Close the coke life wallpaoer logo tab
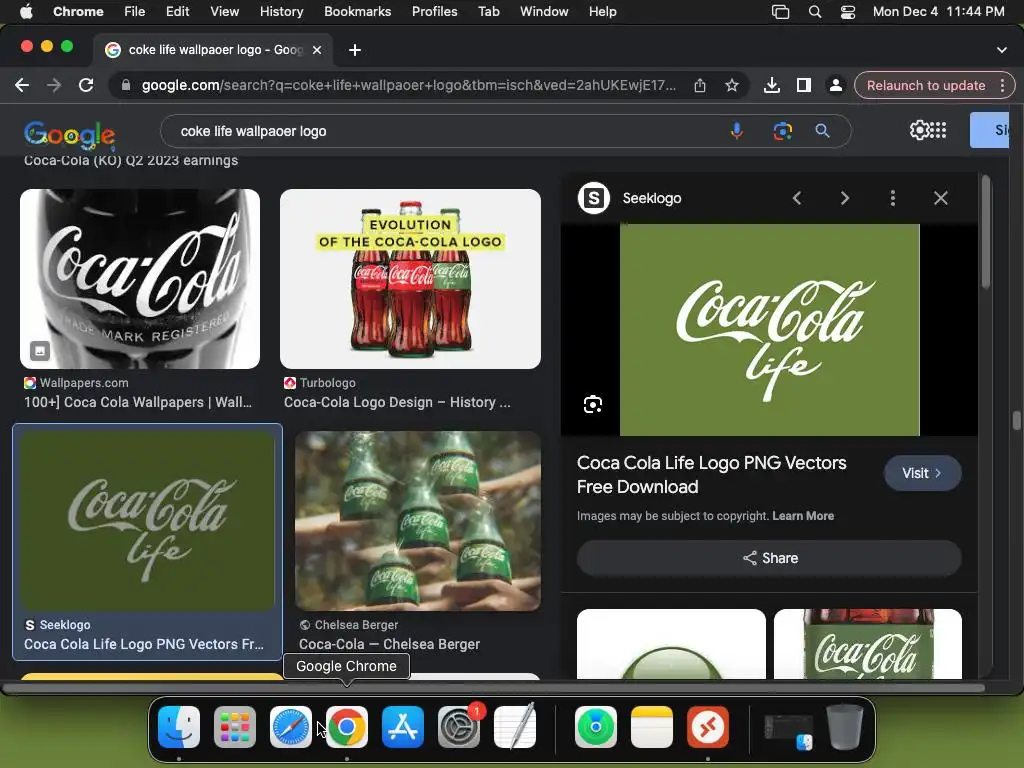 317,50
